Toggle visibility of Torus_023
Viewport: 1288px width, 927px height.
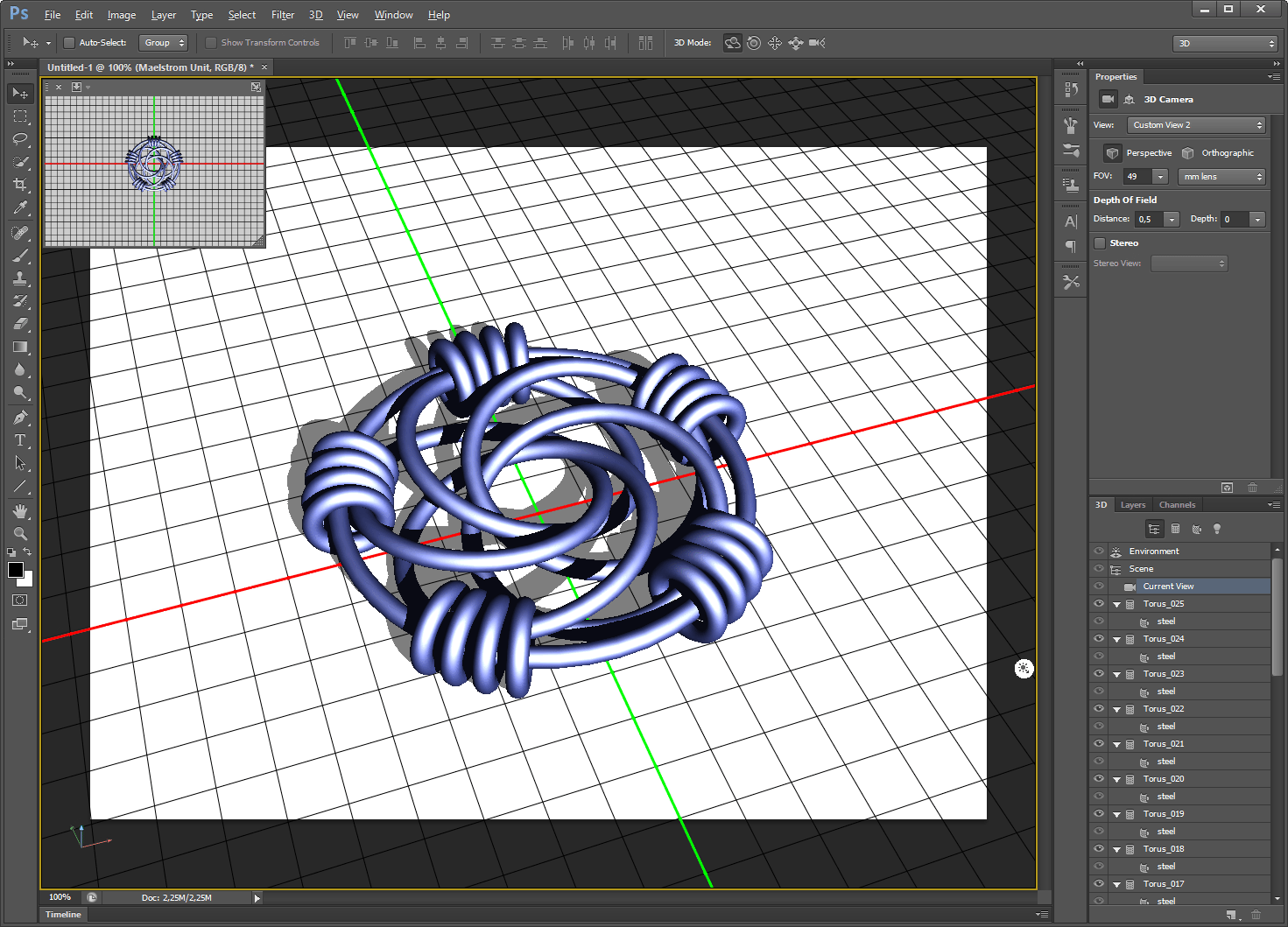(x=1099, y=674)
